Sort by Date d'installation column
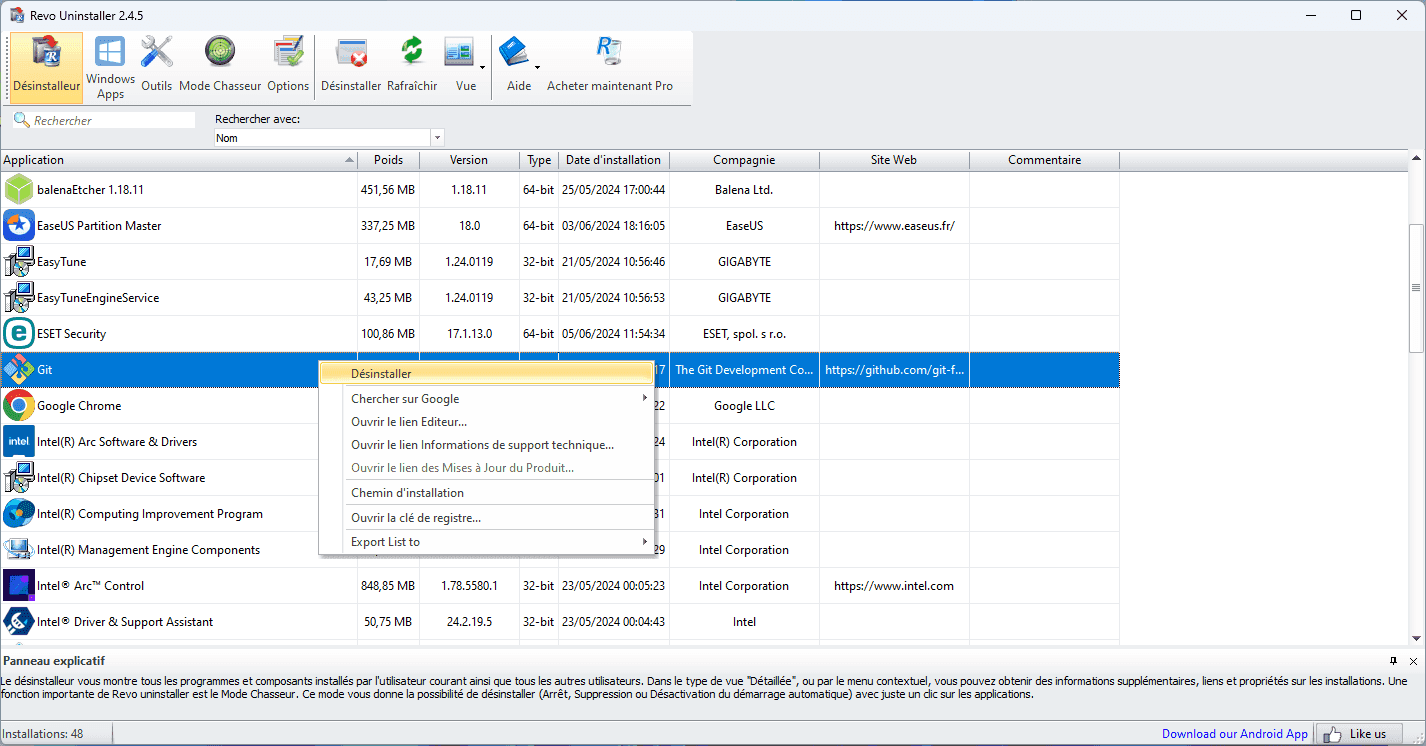 [x=614, y=160]
